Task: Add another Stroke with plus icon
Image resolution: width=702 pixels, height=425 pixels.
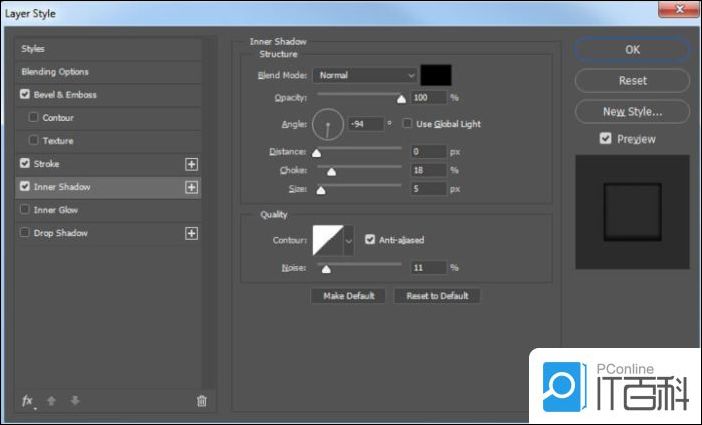Action: (192, 164)
